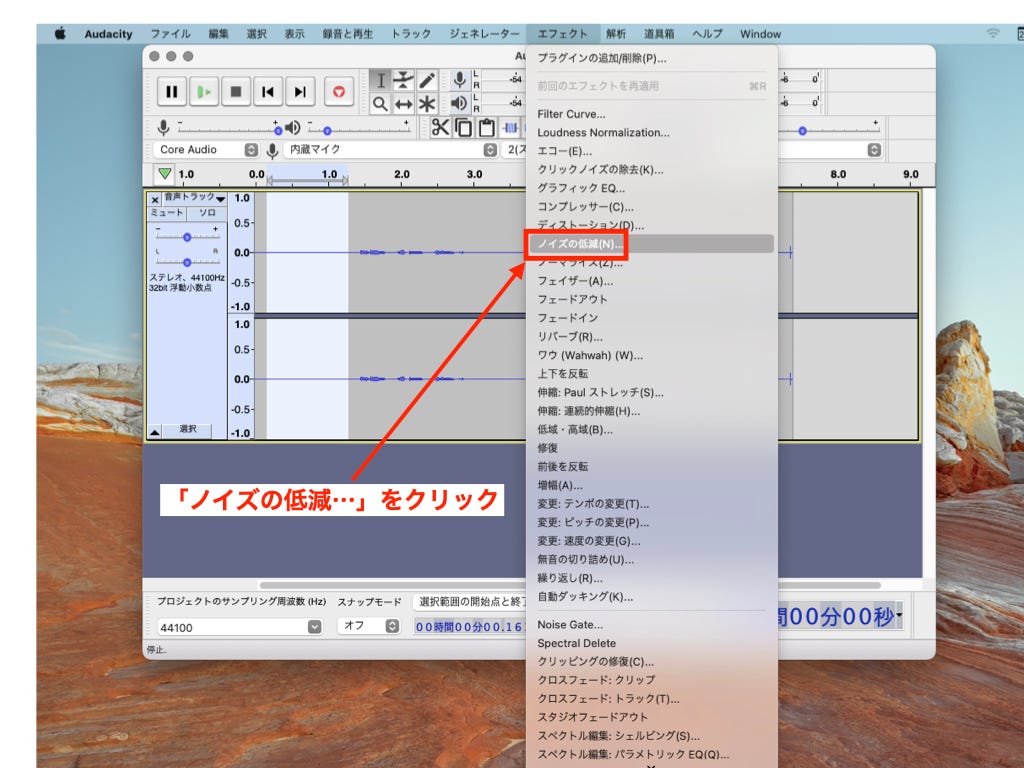Open the playback device dropdown at right

point(874,150)
